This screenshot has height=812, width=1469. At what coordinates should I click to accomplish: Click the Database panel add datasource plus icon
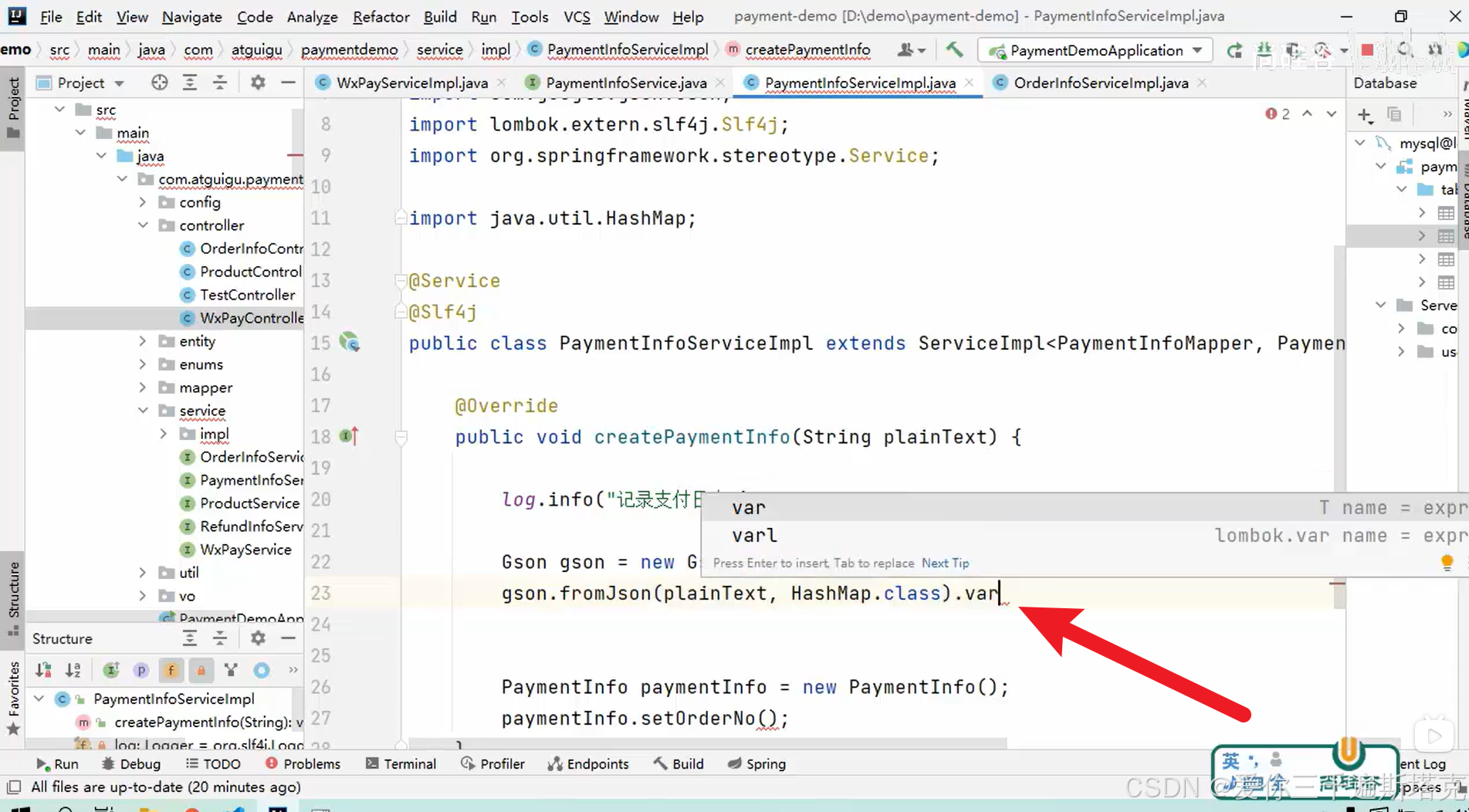[1365, 115]
